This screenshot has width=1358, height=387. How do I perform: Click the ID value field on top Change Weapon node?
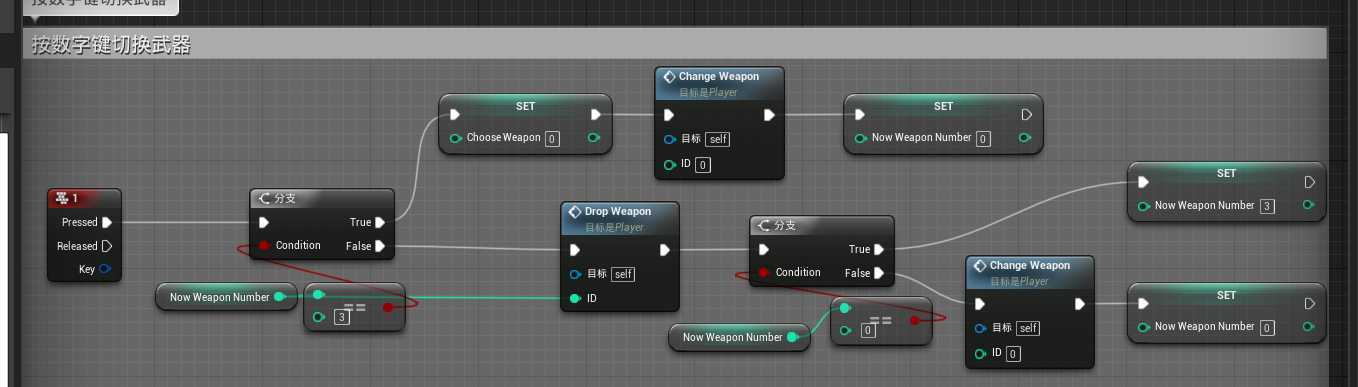coord(703,164)
